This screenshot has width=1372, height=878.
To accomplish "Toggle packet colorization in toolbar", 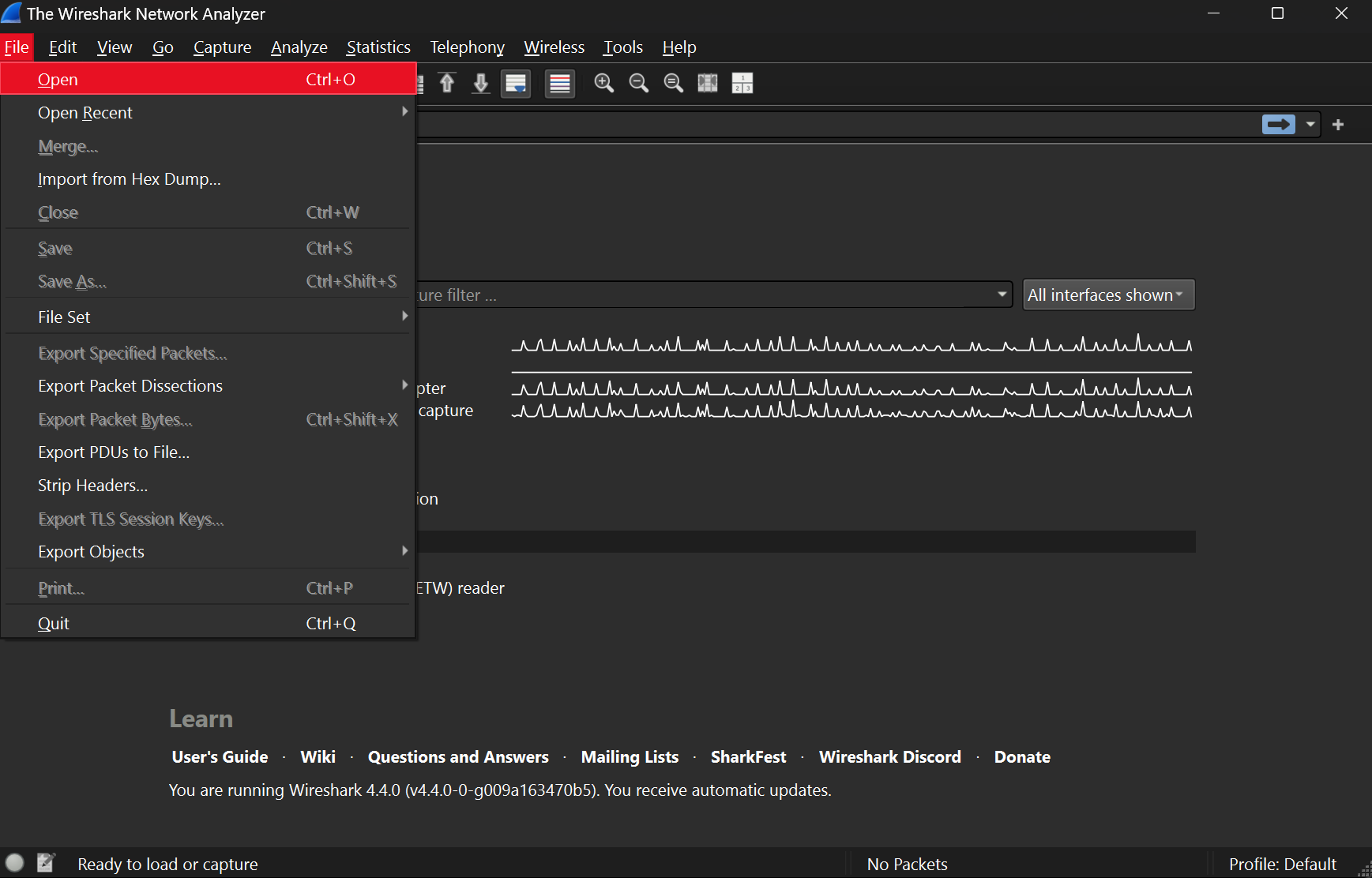I will pos(560,83).
